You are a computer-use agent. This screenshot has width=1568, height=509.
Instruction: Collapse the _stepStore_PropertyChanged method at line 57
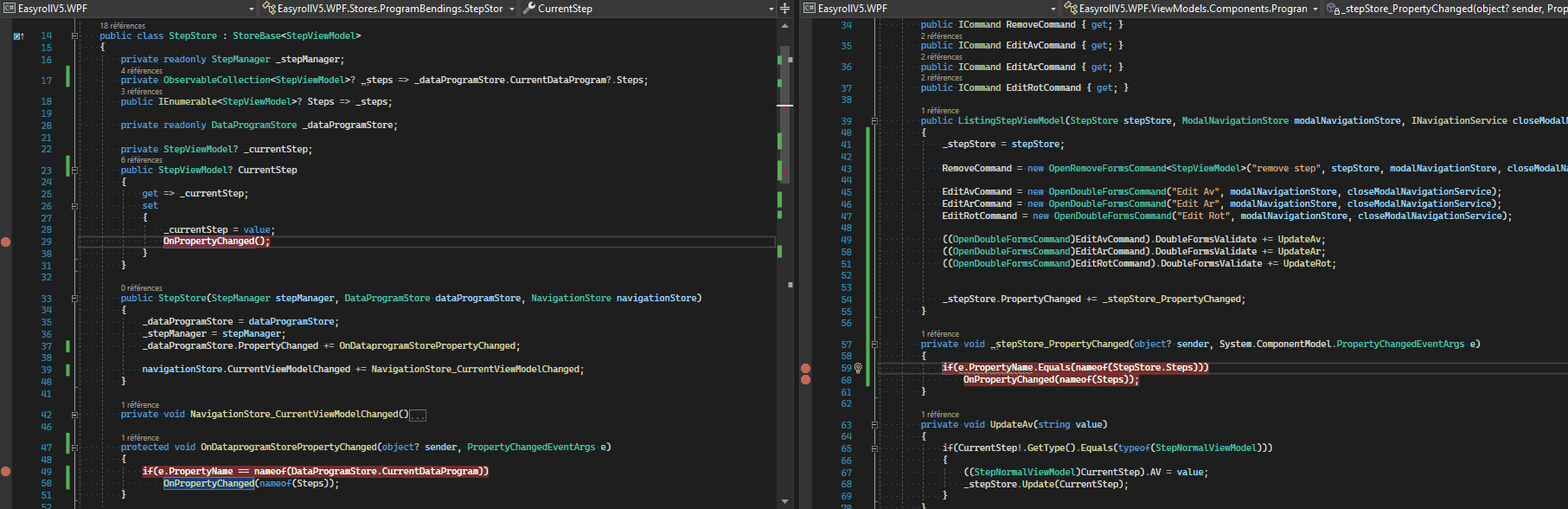874,345
